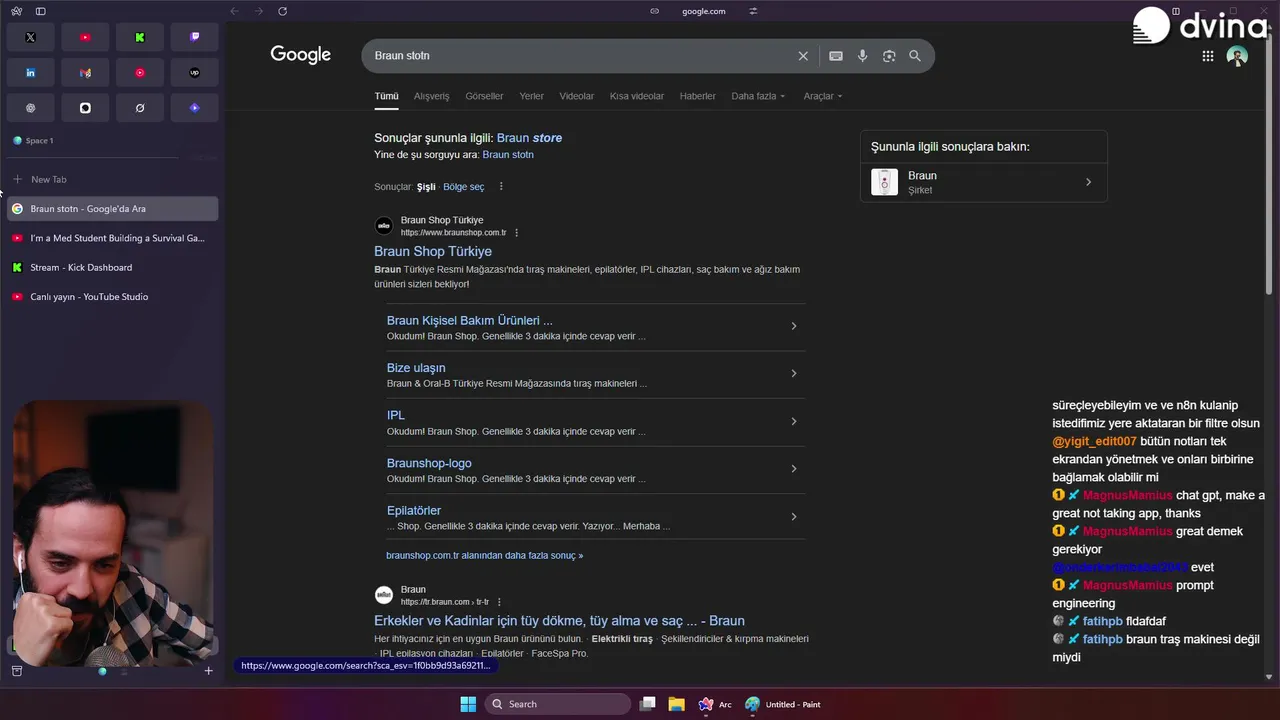
Task: Click the Braun store suggested correction link
Action: (529, 138)
